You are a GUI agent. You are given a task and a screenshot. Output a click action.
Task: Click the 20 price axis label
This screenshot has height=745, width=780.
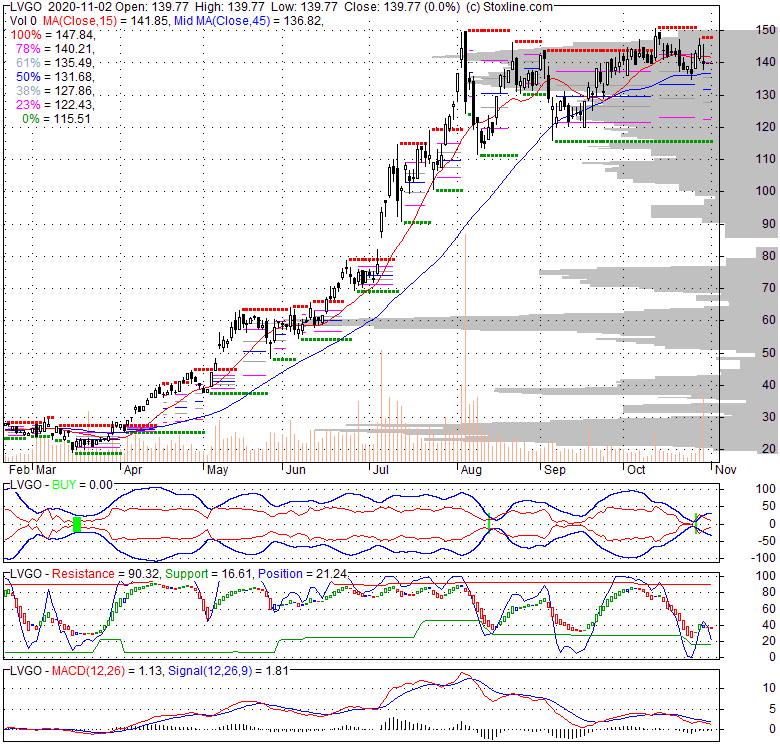tap(769, 449)
